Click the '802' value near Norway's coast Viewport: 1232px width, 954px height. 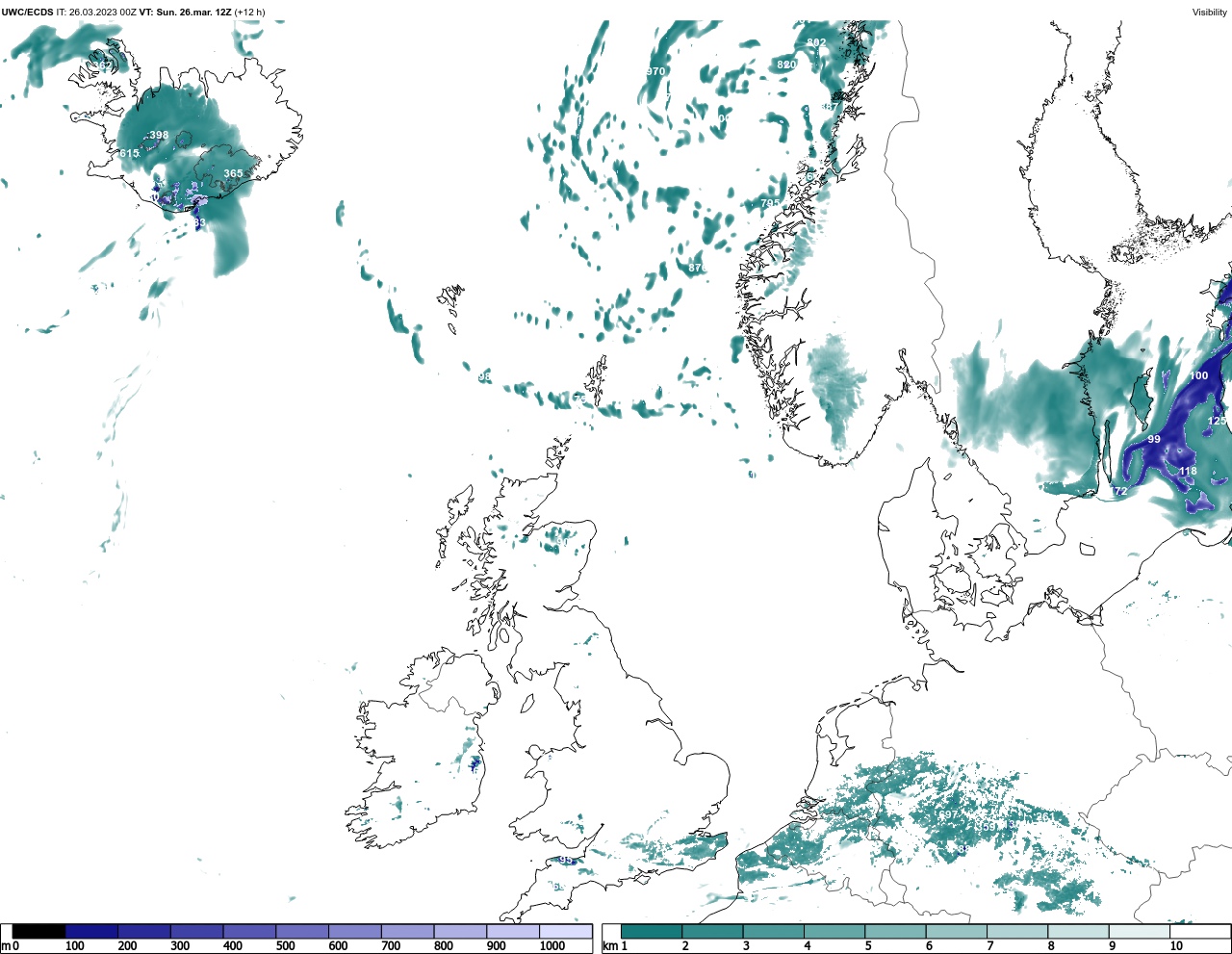click(x=816, y=43)
